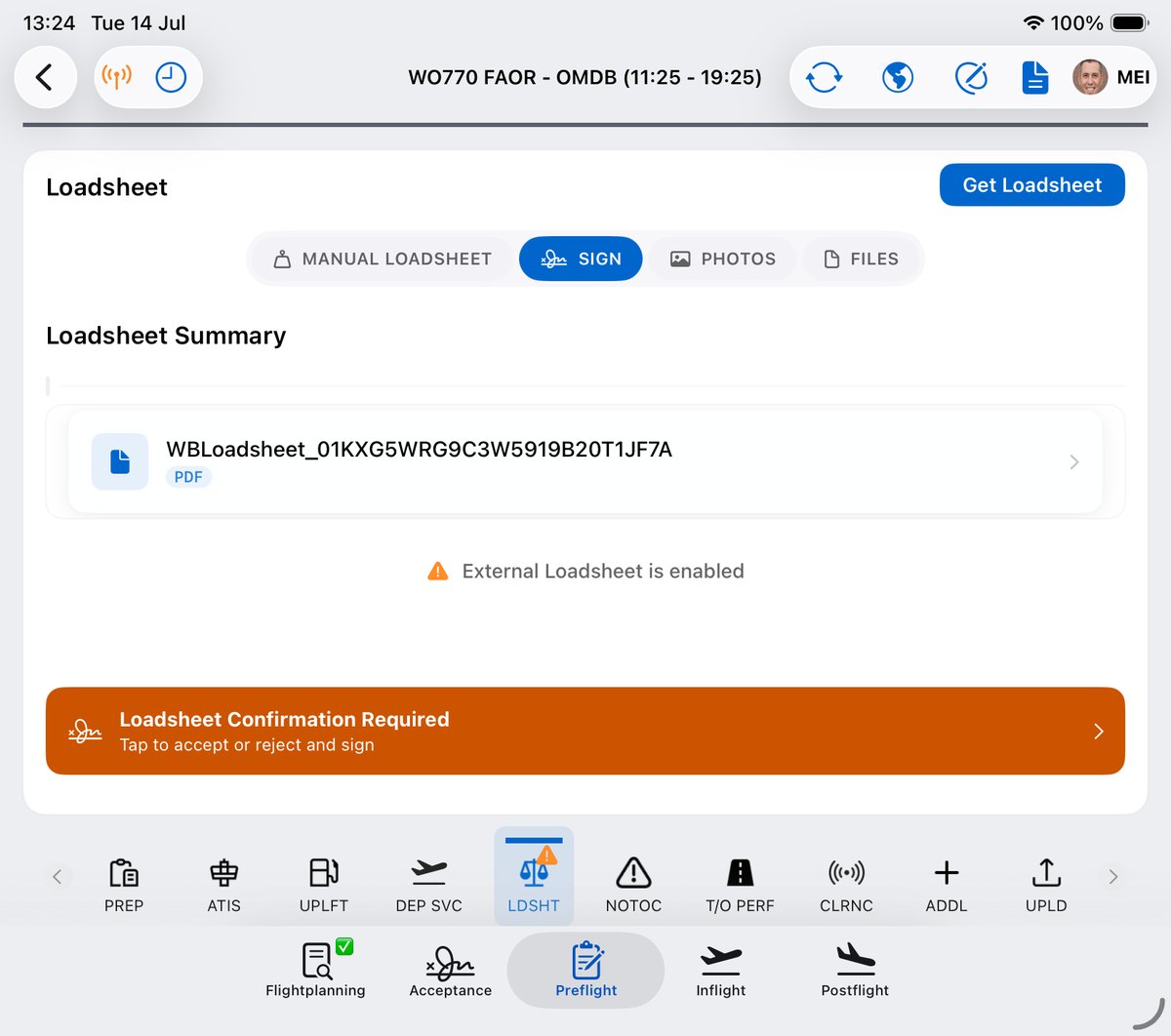Open the PREP step
1171x1036 pixels.
124,885
